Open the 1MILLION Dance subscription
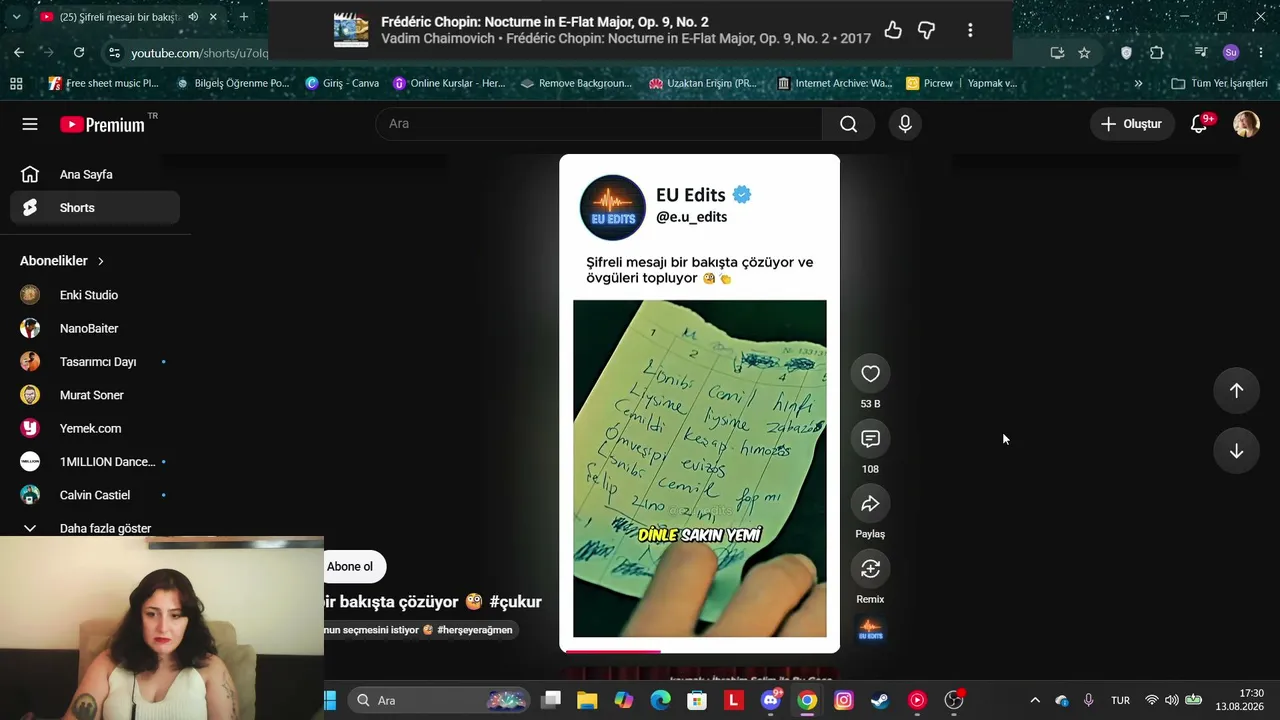The image size is (1280, 720). [x=95, y=462]
